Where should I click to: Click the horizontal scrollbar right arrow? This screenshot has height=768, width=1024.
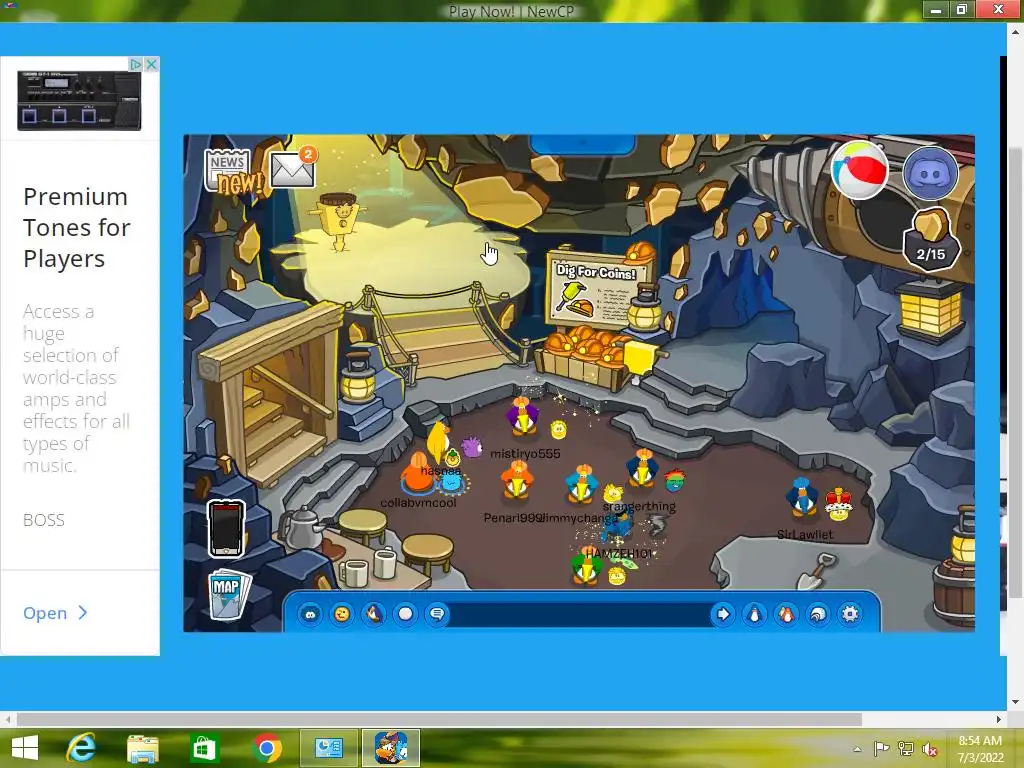coord(999,720)
